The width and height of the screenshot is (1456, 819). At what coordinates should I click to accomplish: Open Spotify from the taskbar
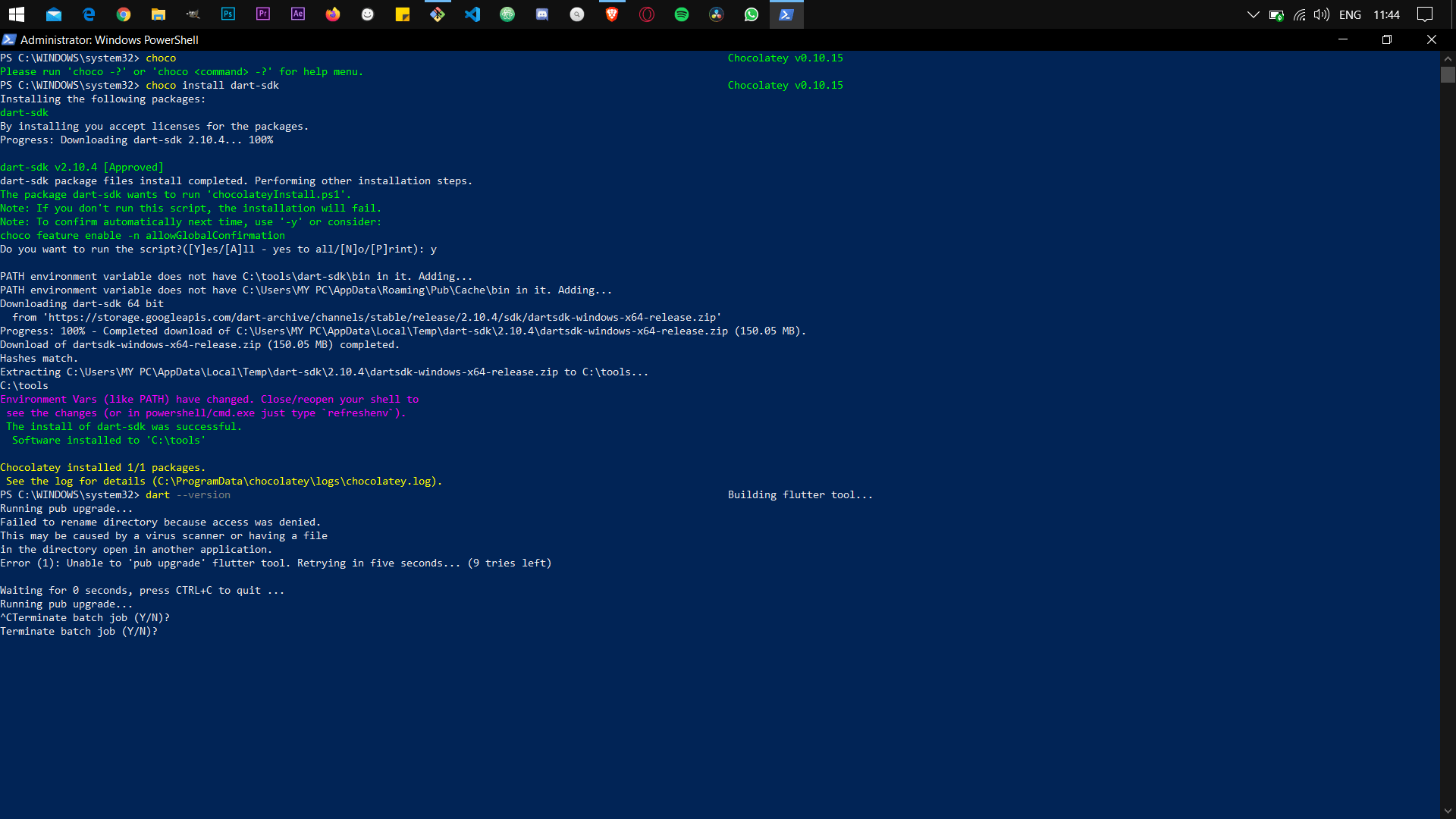[x=682, y=14]
